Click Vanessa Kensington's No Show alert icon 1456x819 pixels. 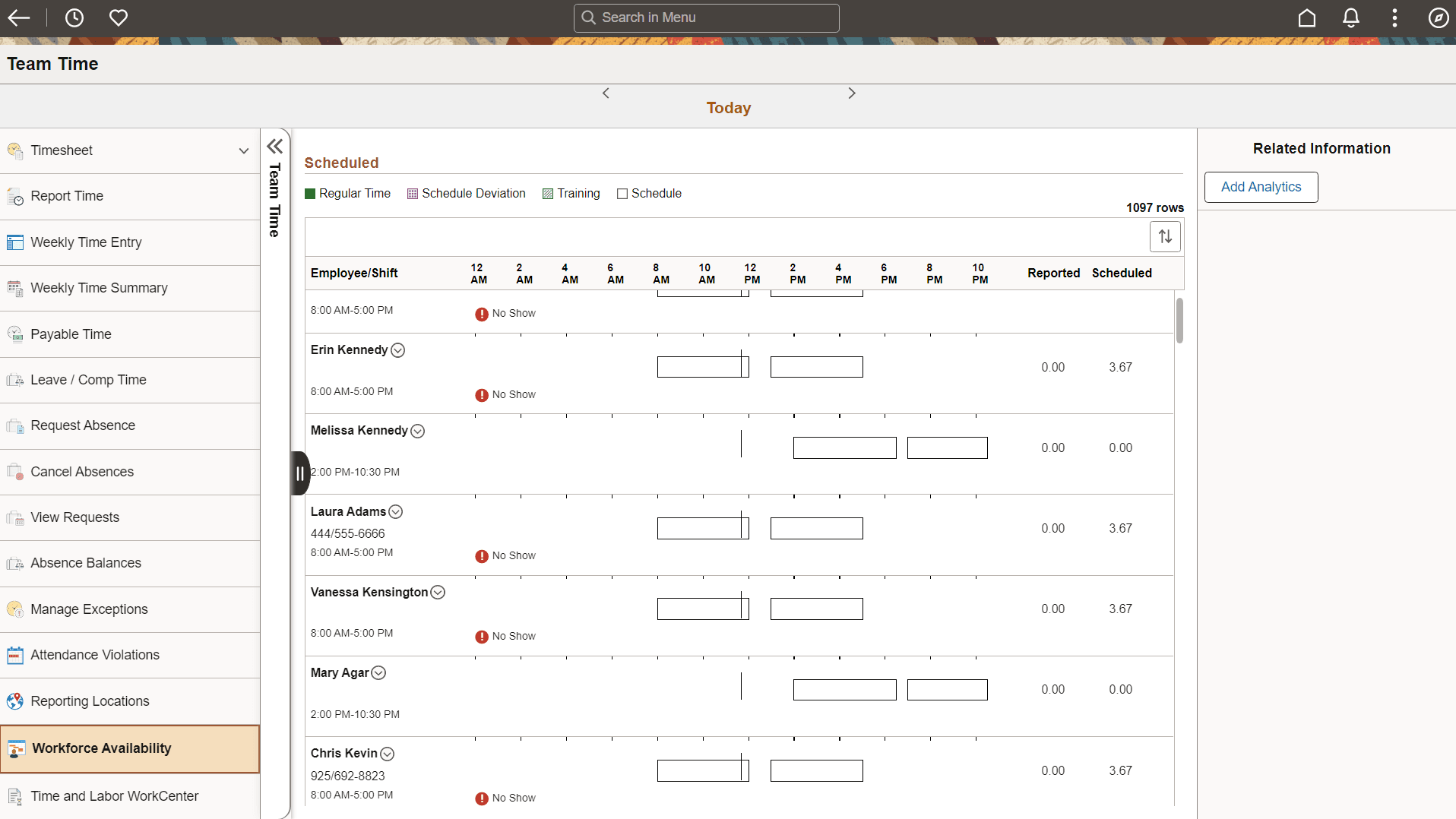(x=482, y=637)
